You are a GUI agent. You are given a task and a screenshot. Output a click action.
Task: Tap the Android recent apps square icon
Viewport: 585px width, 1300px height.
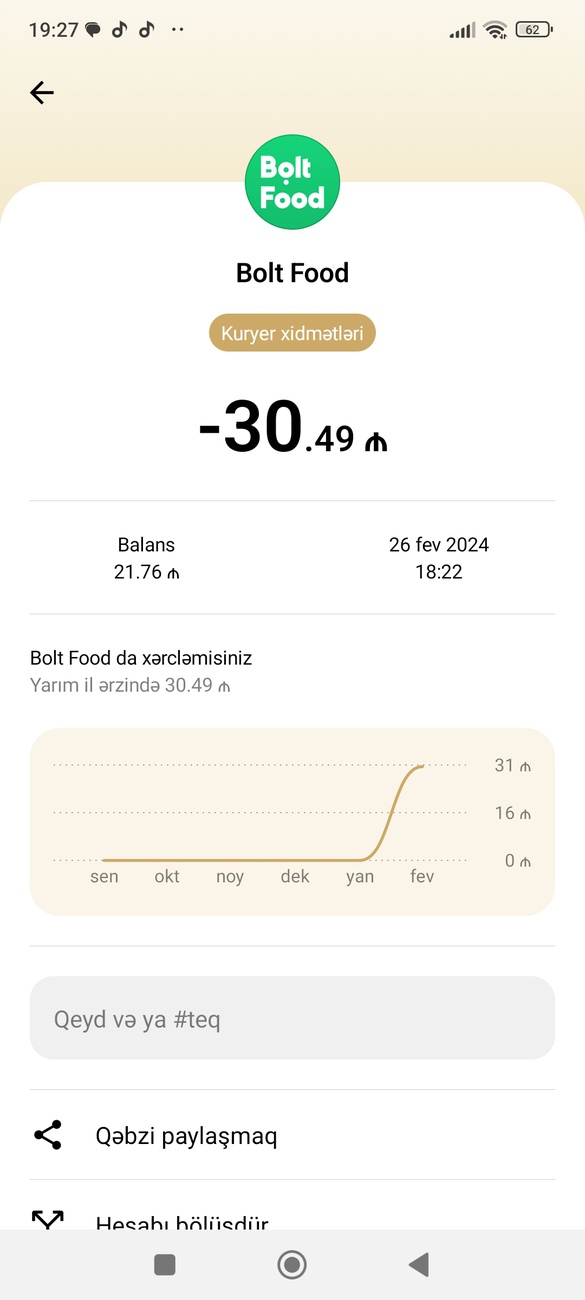pyautogui.click(x=165, y=1265)
